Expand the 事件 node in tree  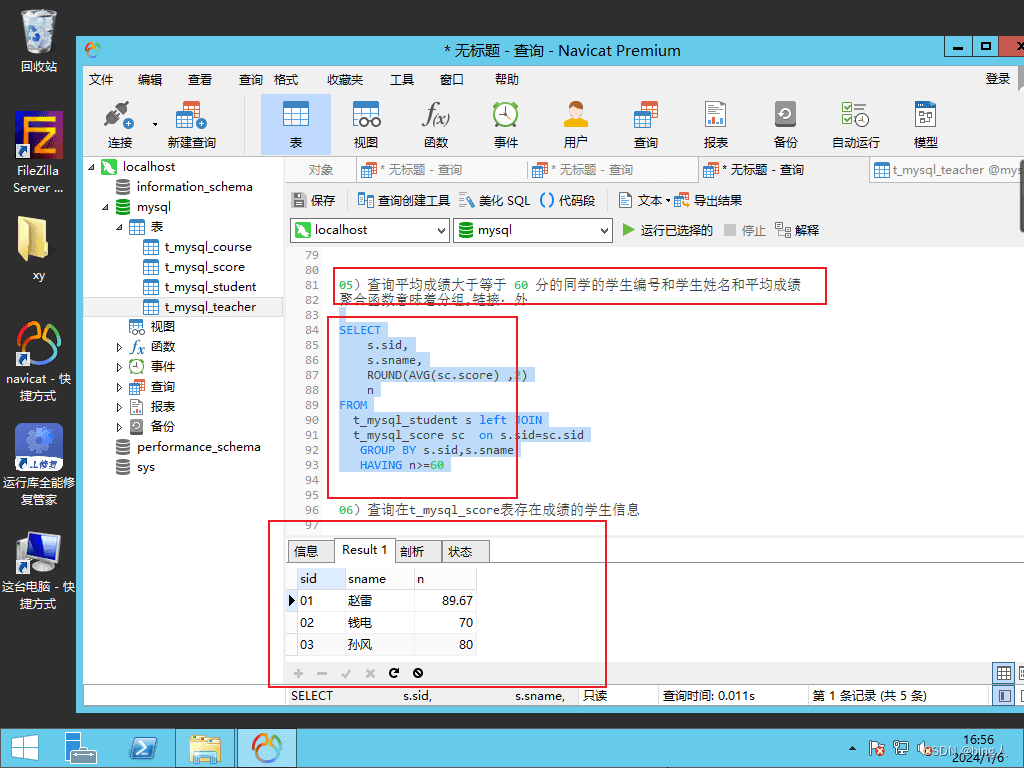point(119,367)
